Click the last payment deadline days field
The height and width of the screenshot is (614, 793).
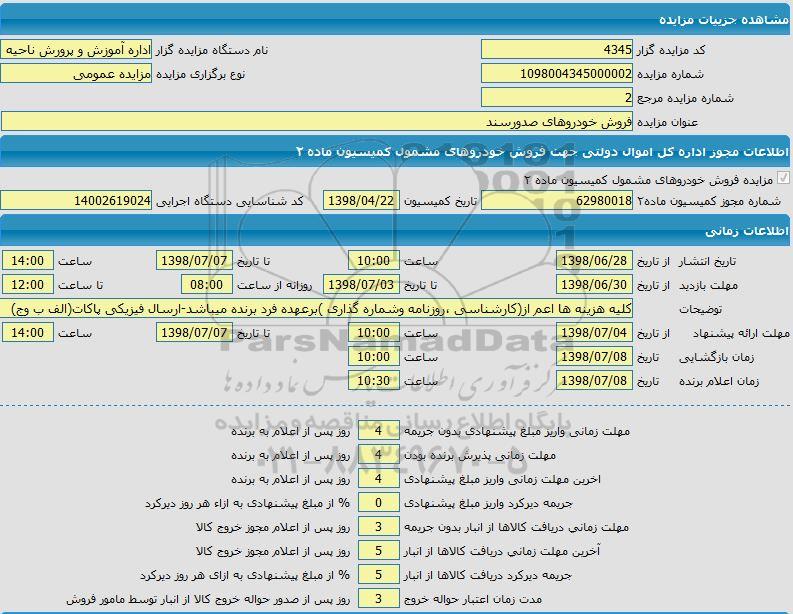378,478
